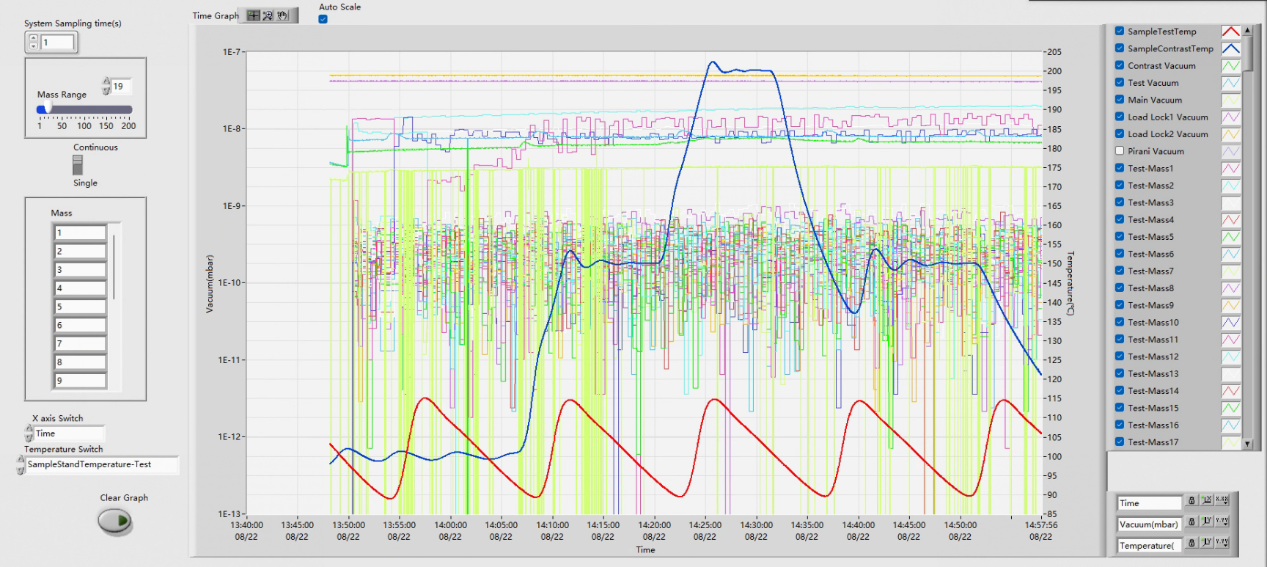Open plot style icon for Test Vacuum
The image size is (1267, 567).
(x=1230, y=83)
